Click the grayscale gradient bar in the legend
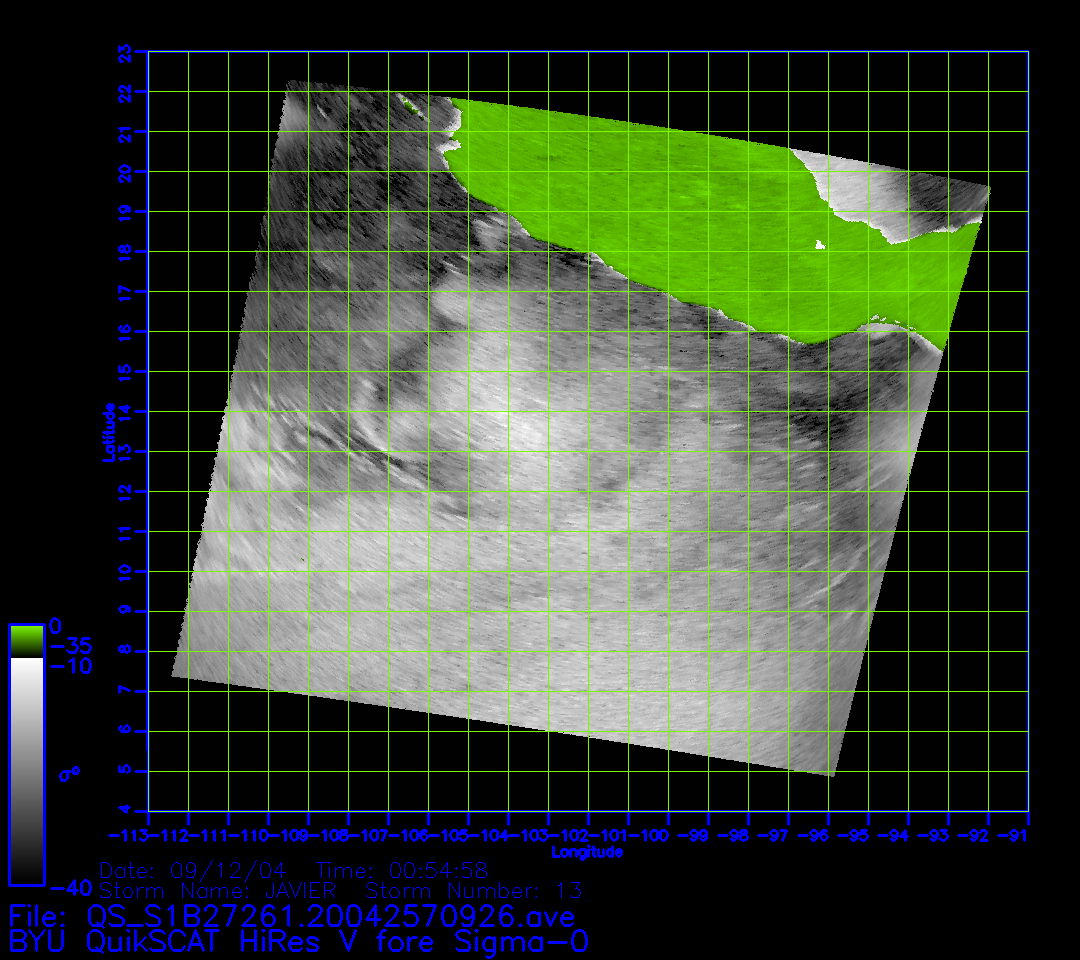The width and height of the screenshot is (1080, 960). click(x=26, y=770)
